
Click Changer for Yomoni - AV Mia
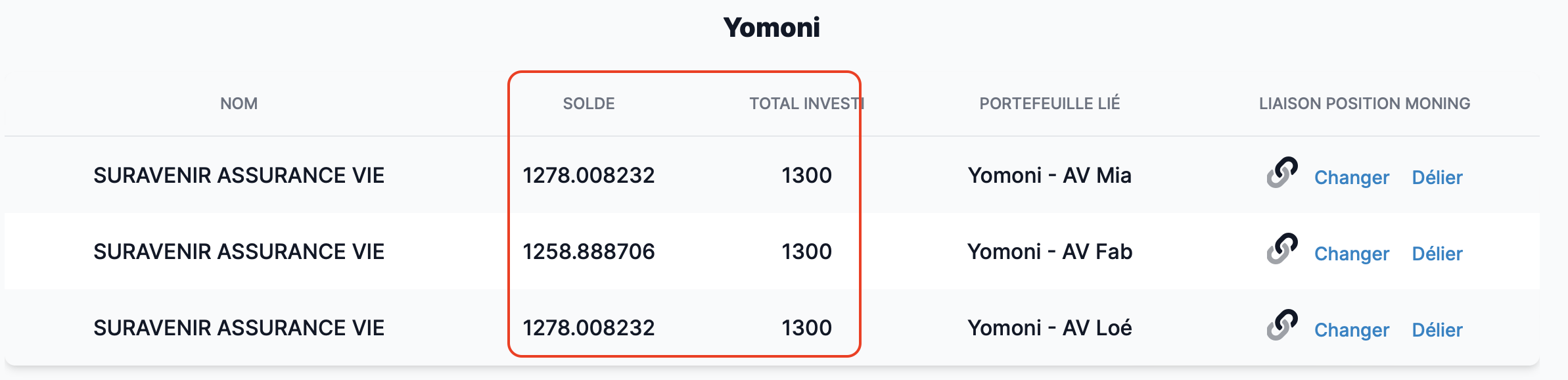(x=1351, y=178)
